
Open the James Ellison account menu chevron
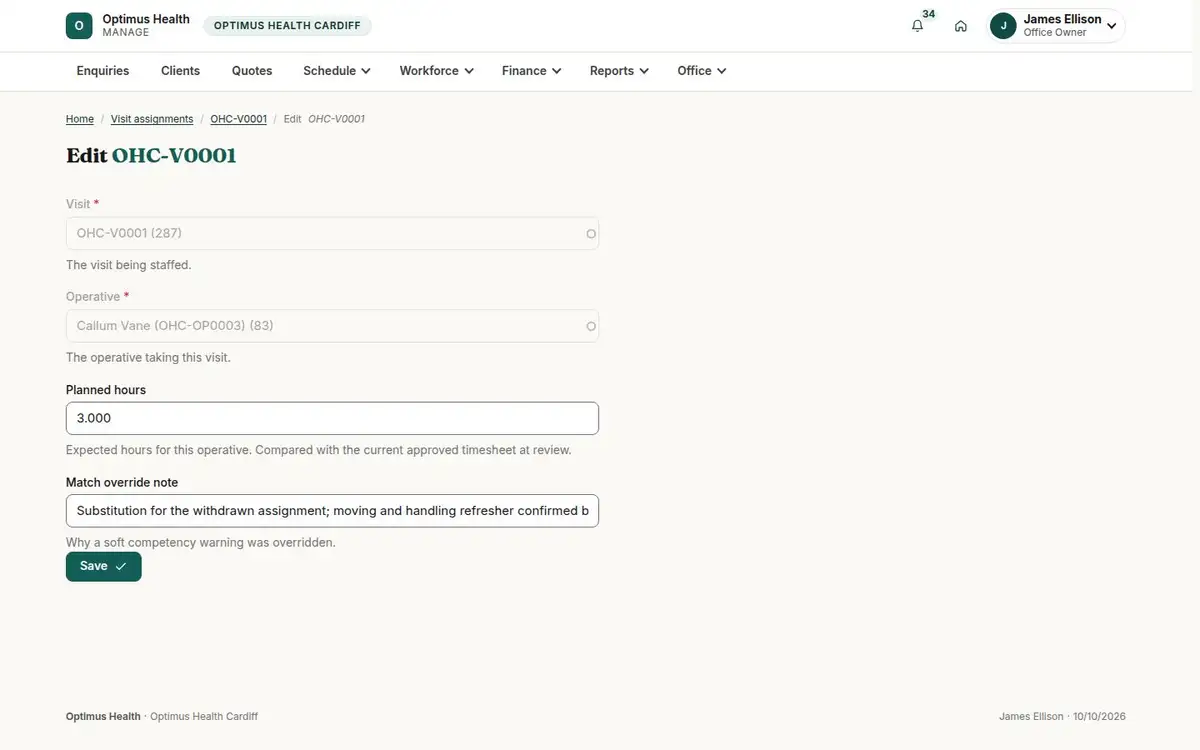point(1111,26)
